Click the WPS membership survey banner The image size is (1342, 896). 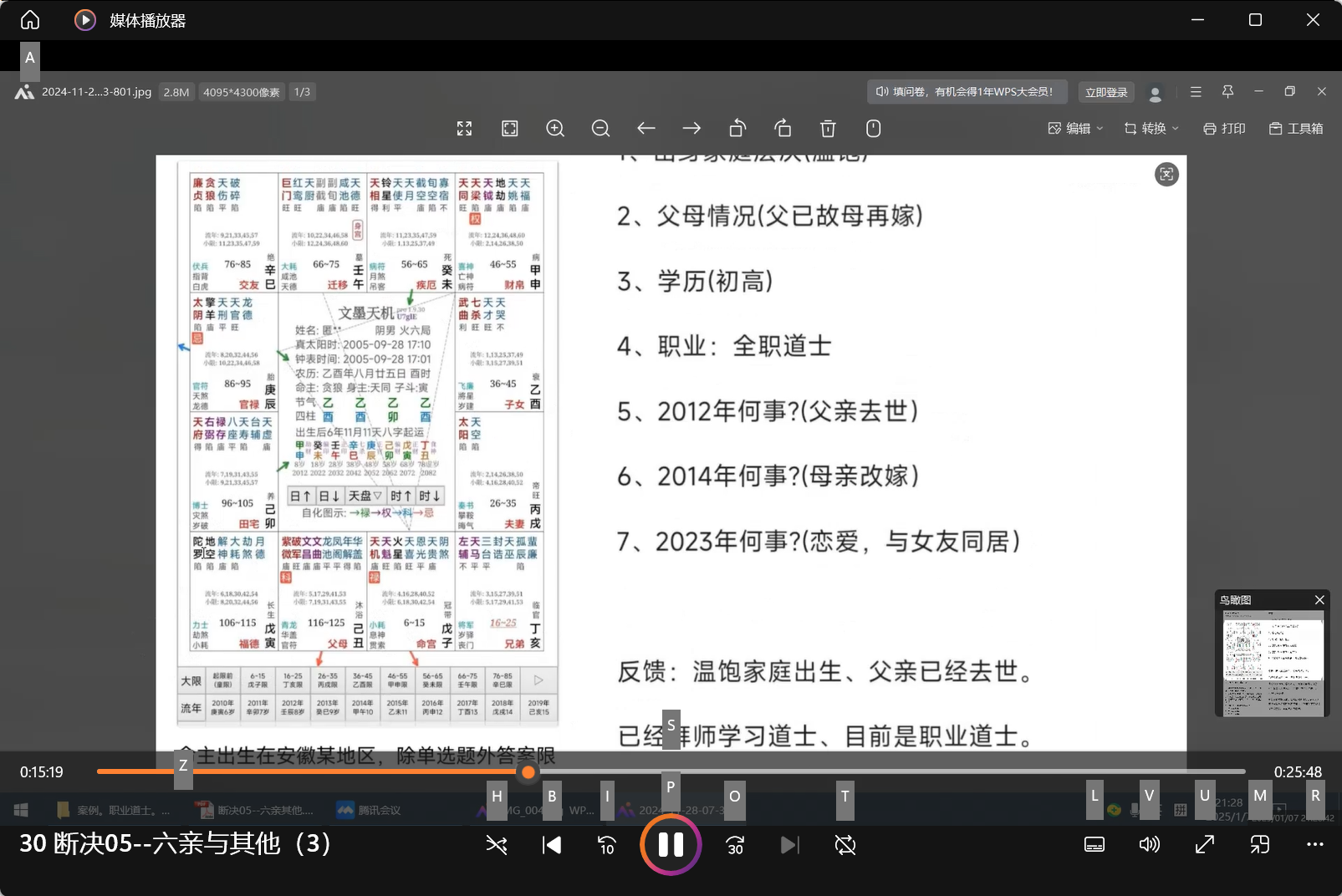click(x=967, y=92)
